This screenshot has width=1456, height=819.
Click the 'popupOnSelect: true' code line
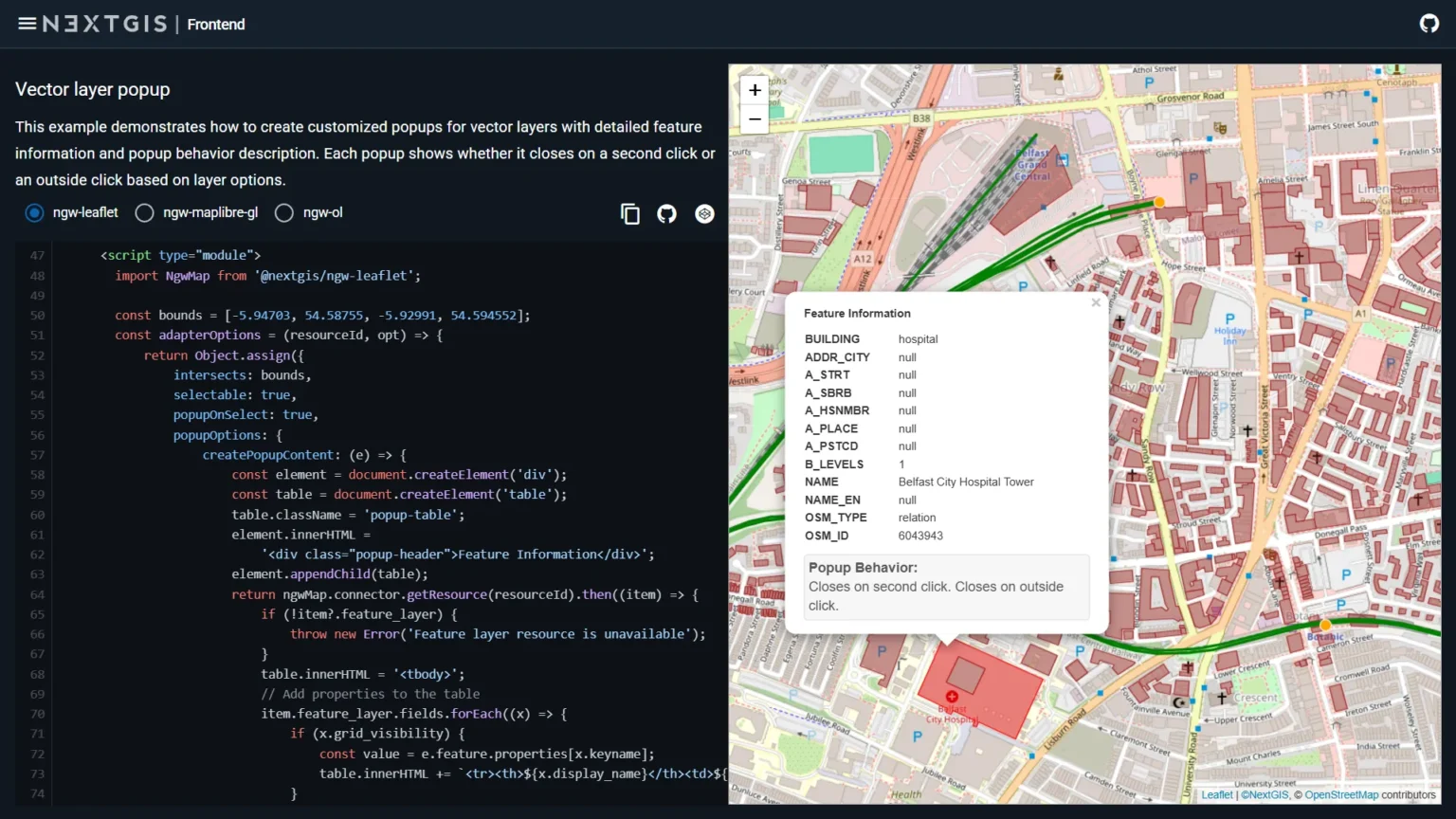246,415
